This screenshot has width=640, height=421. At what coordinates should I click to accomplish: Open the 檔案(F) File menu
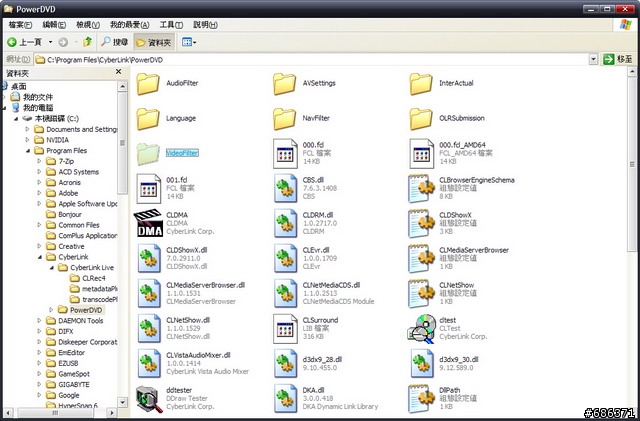tap(20, 25)
